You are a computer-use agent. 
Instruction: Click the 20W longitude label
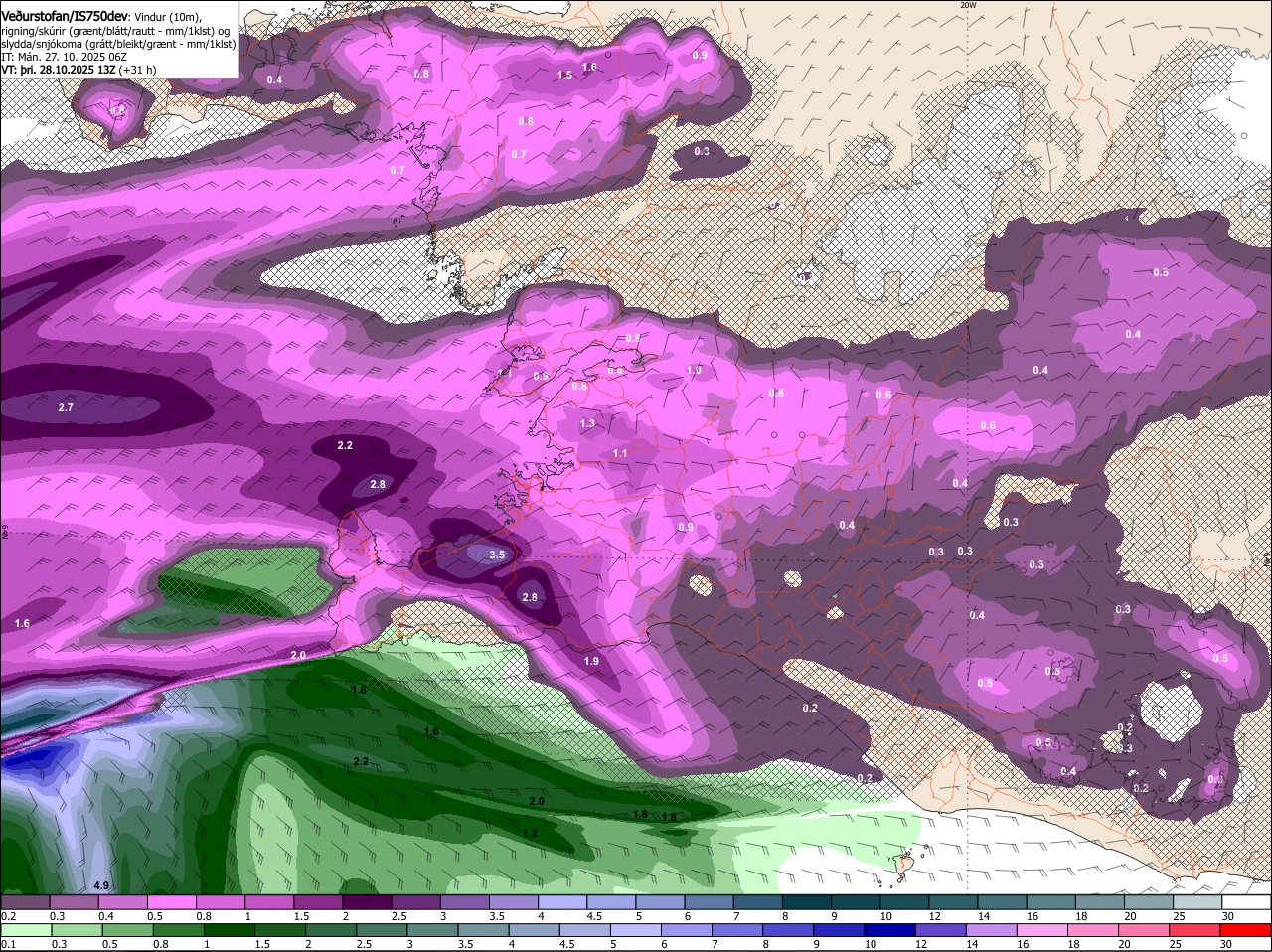pos(968,5)
